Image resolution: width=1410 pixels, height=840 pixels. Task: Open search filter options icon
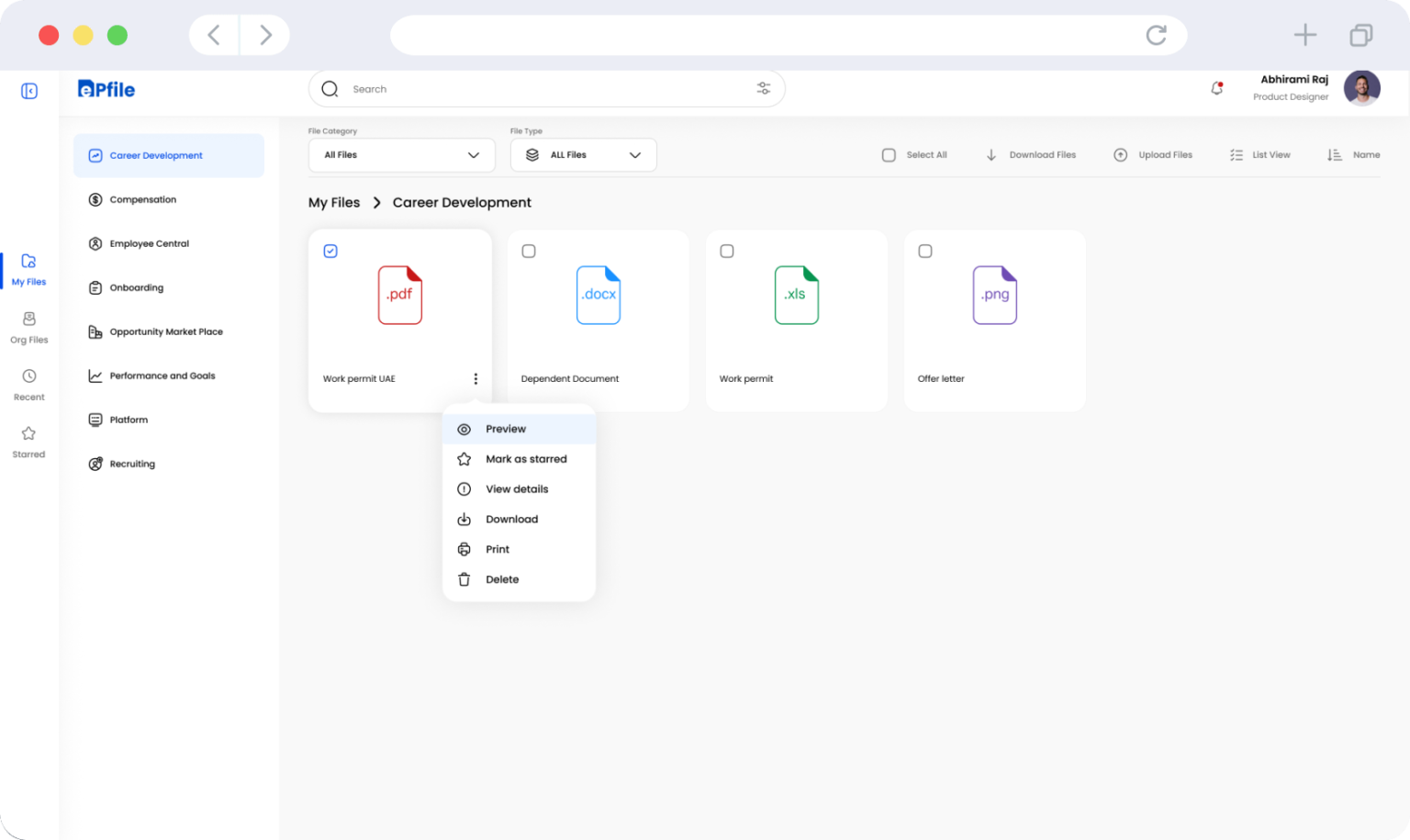[x=764, y=88]
